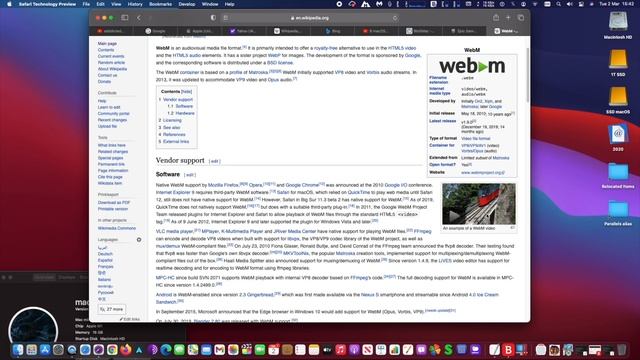Launch Firefox from the Dock
This screenshot has height=360, width=640.
pyautogui.click(x=126, y=349)
